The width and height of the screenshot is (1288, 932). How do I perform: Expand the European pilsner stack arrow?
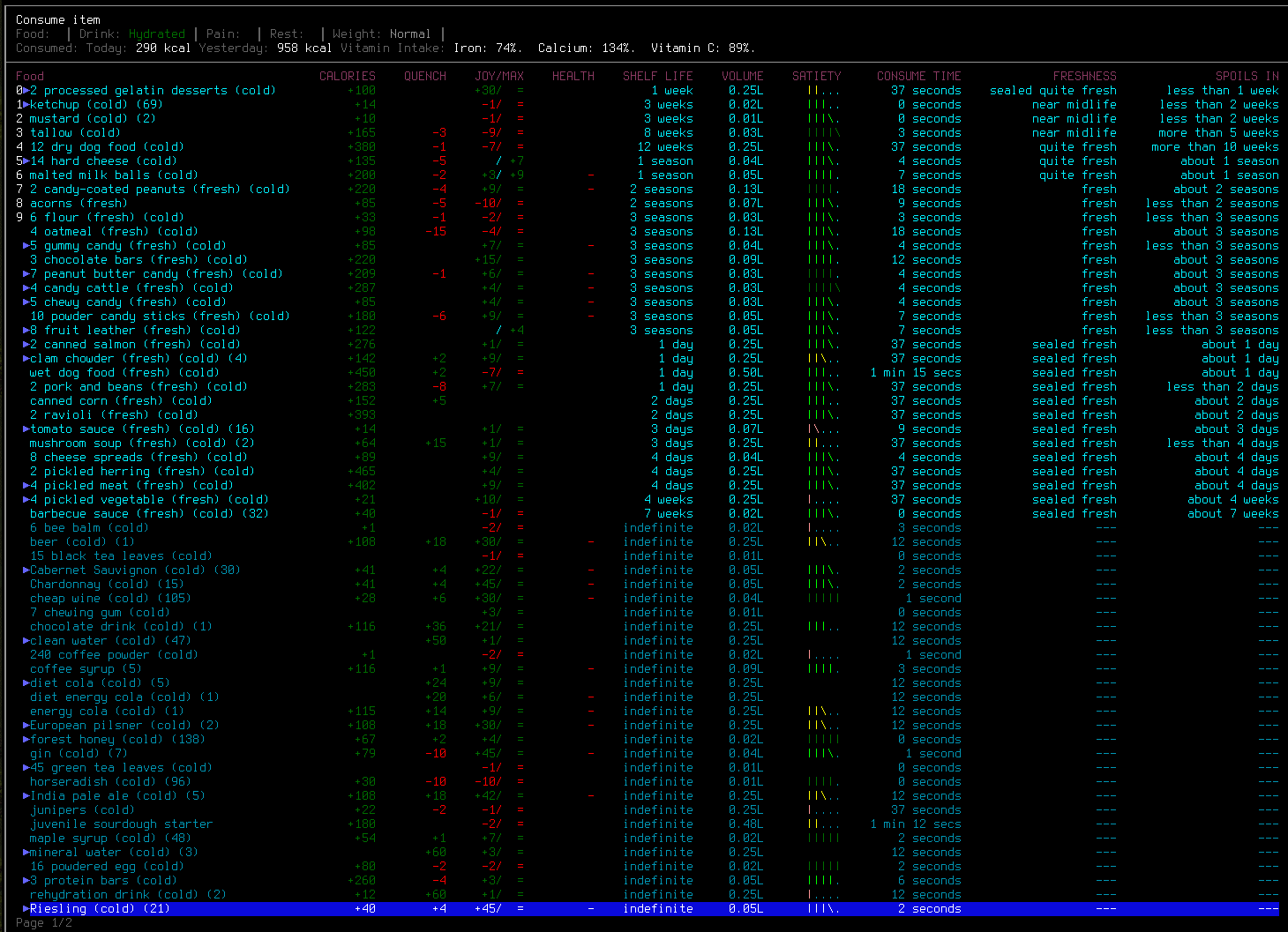(26, 726)
